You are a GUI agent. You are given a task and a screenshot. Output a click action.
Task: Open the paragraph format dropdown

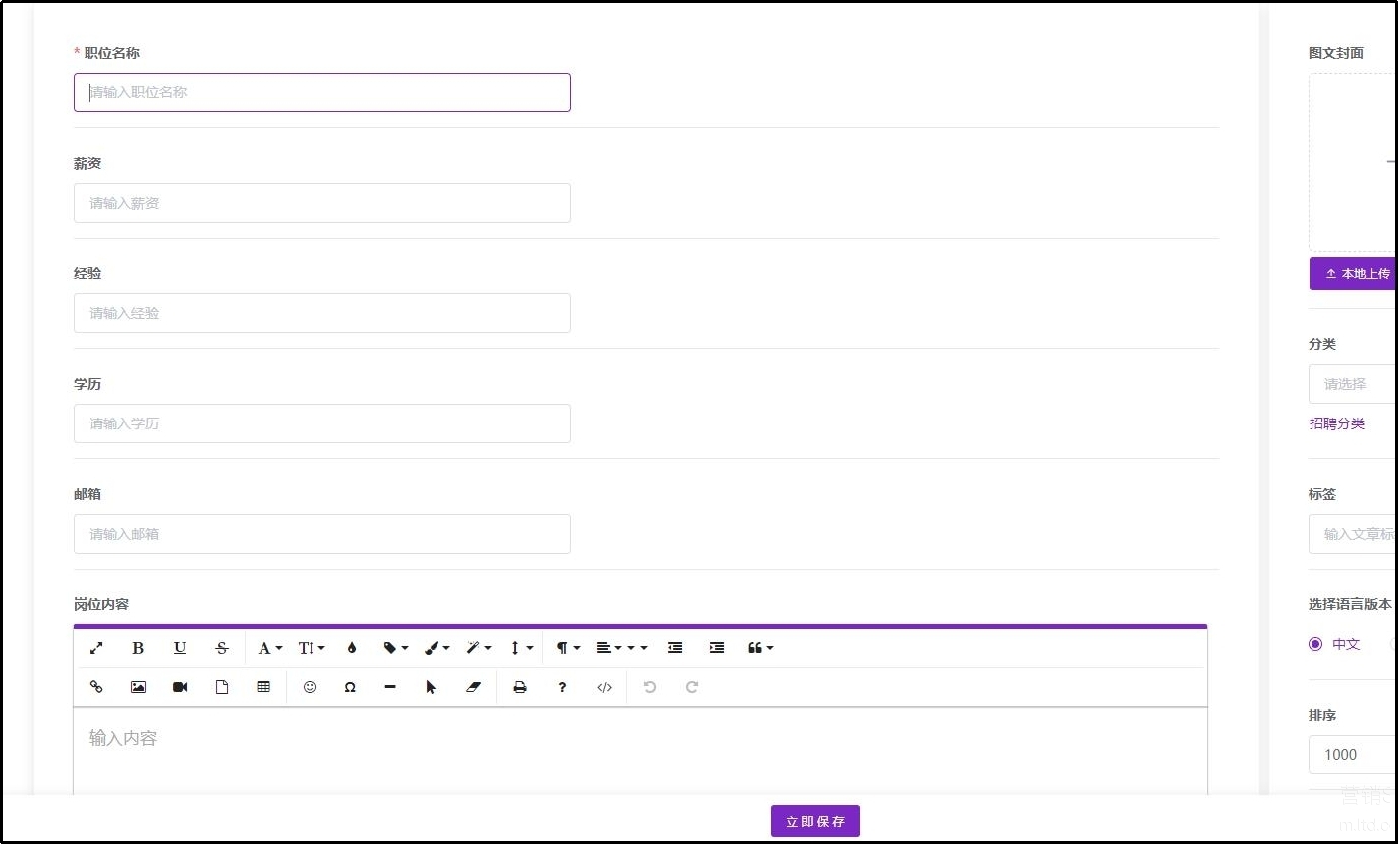(x=568, y=648)
